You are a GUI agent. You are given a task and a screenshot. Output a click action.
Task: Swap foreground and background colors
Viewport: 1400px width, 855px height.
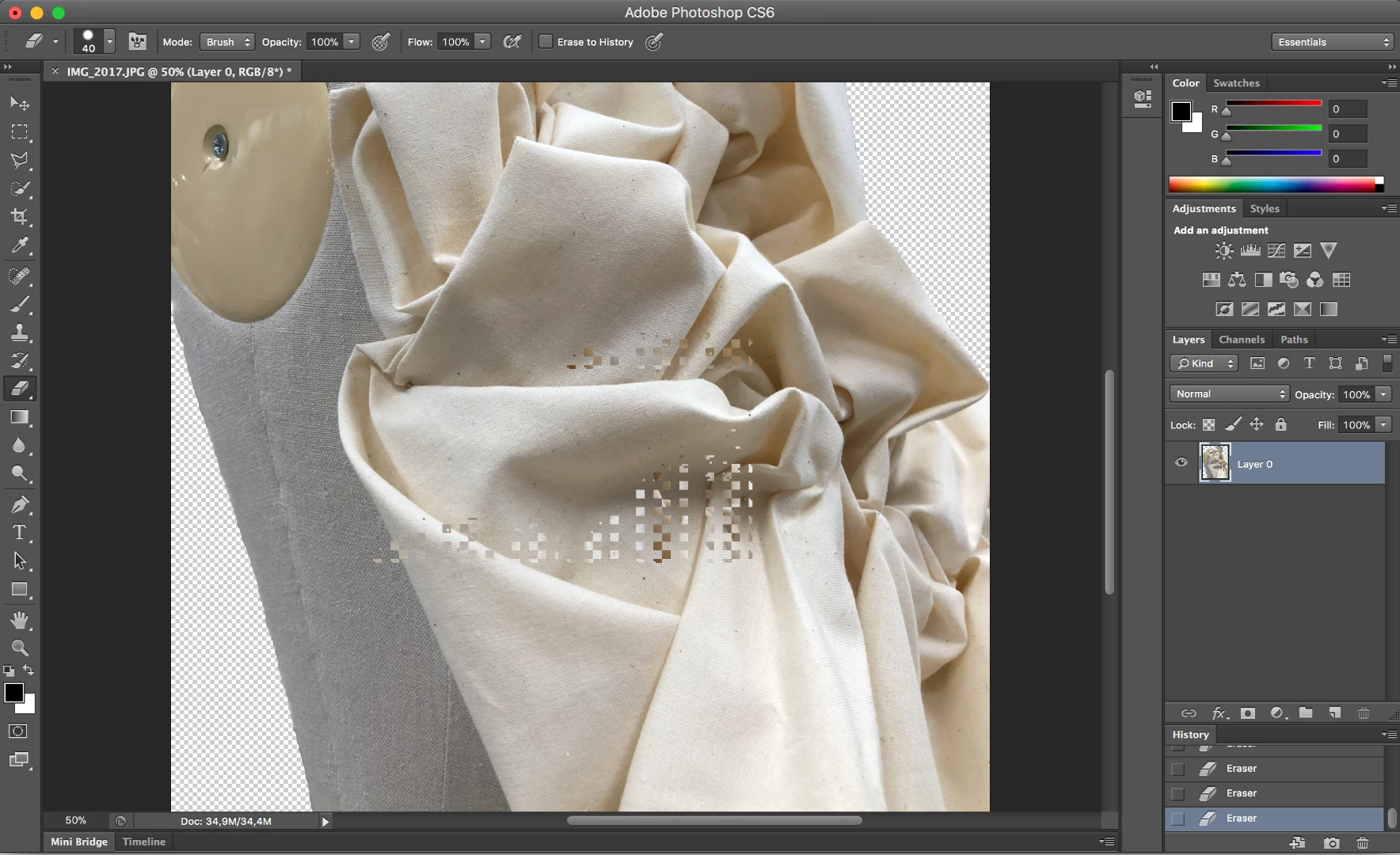tap(29, 671)
